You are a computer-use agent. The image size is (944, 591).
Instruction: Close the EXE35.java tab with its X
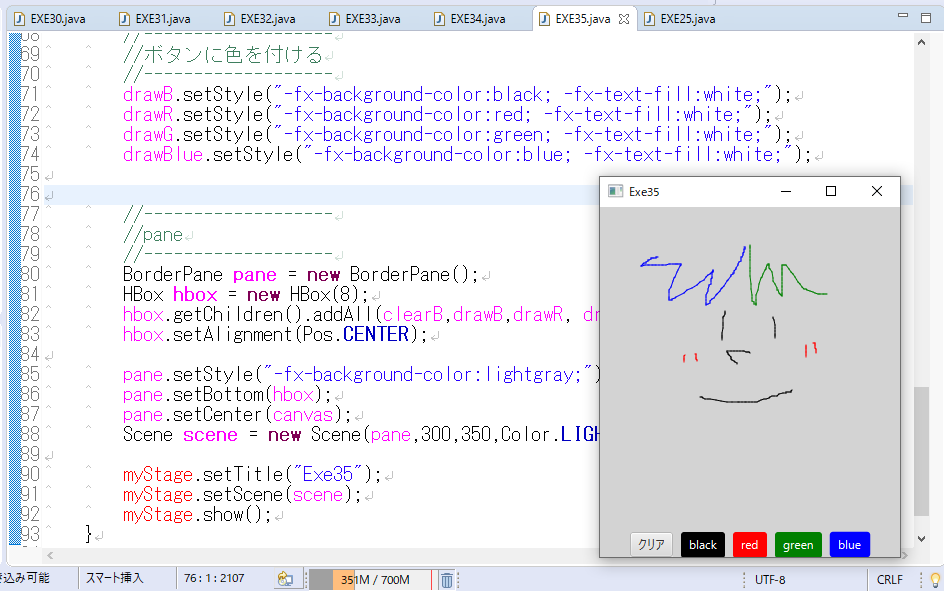point(624,19)
